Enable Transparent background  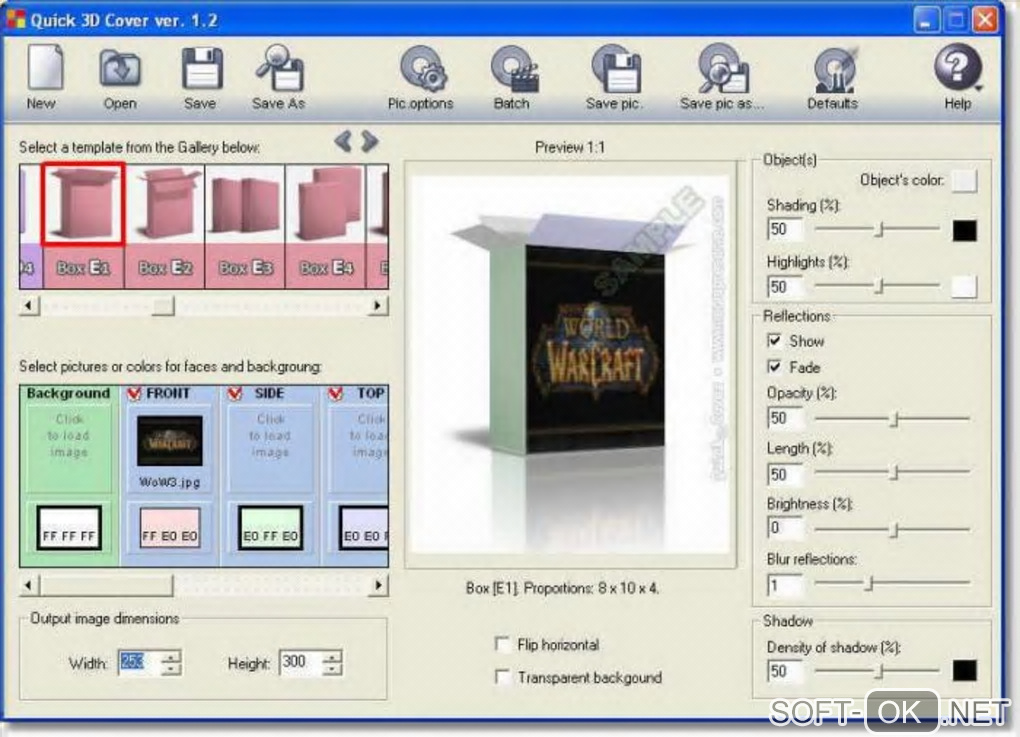click(x=502, y=677)
